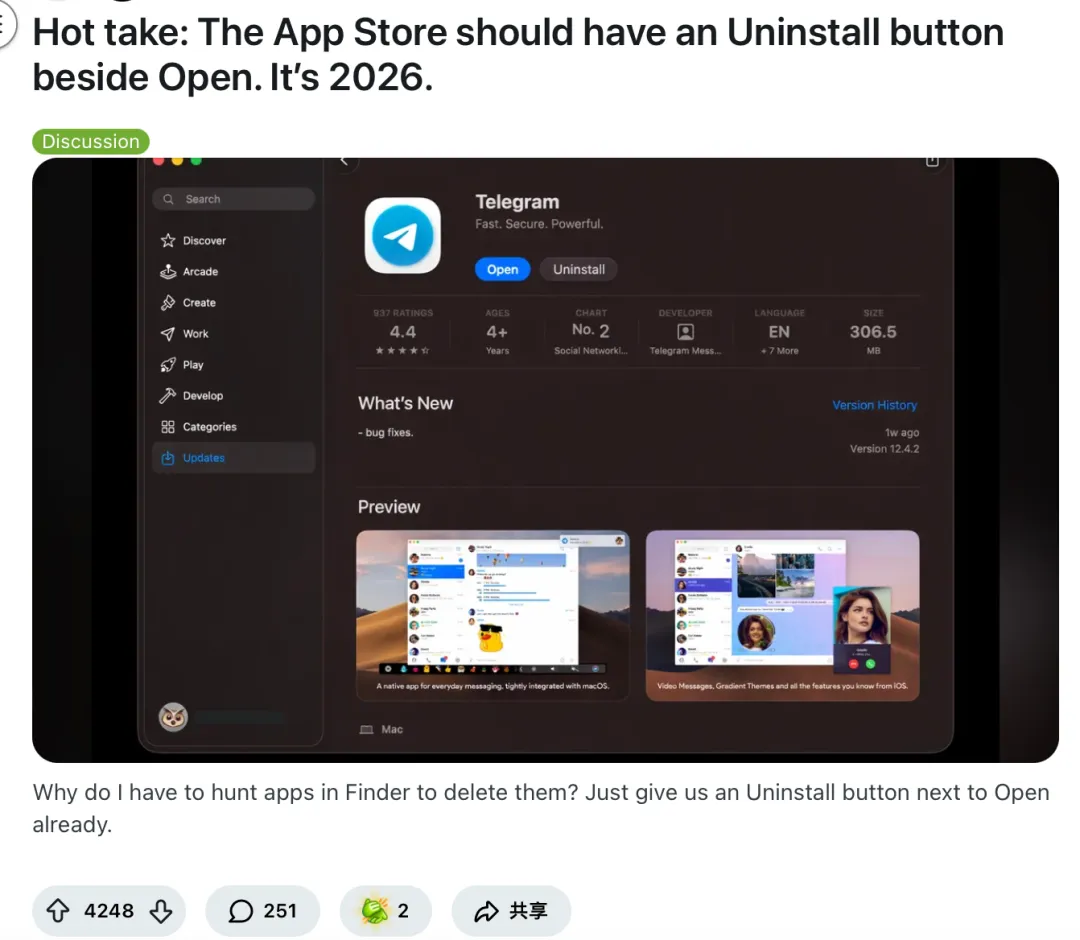1080x940 pixels.
Task: Open the Develop section label
Action: 202,395
